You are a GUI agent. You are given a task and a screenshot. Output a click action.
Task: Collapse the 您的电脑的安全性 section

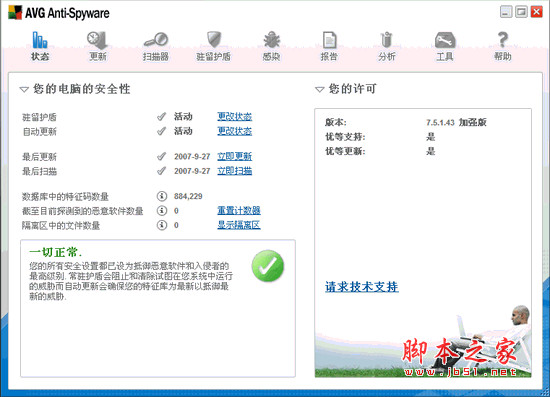point(24,89)
